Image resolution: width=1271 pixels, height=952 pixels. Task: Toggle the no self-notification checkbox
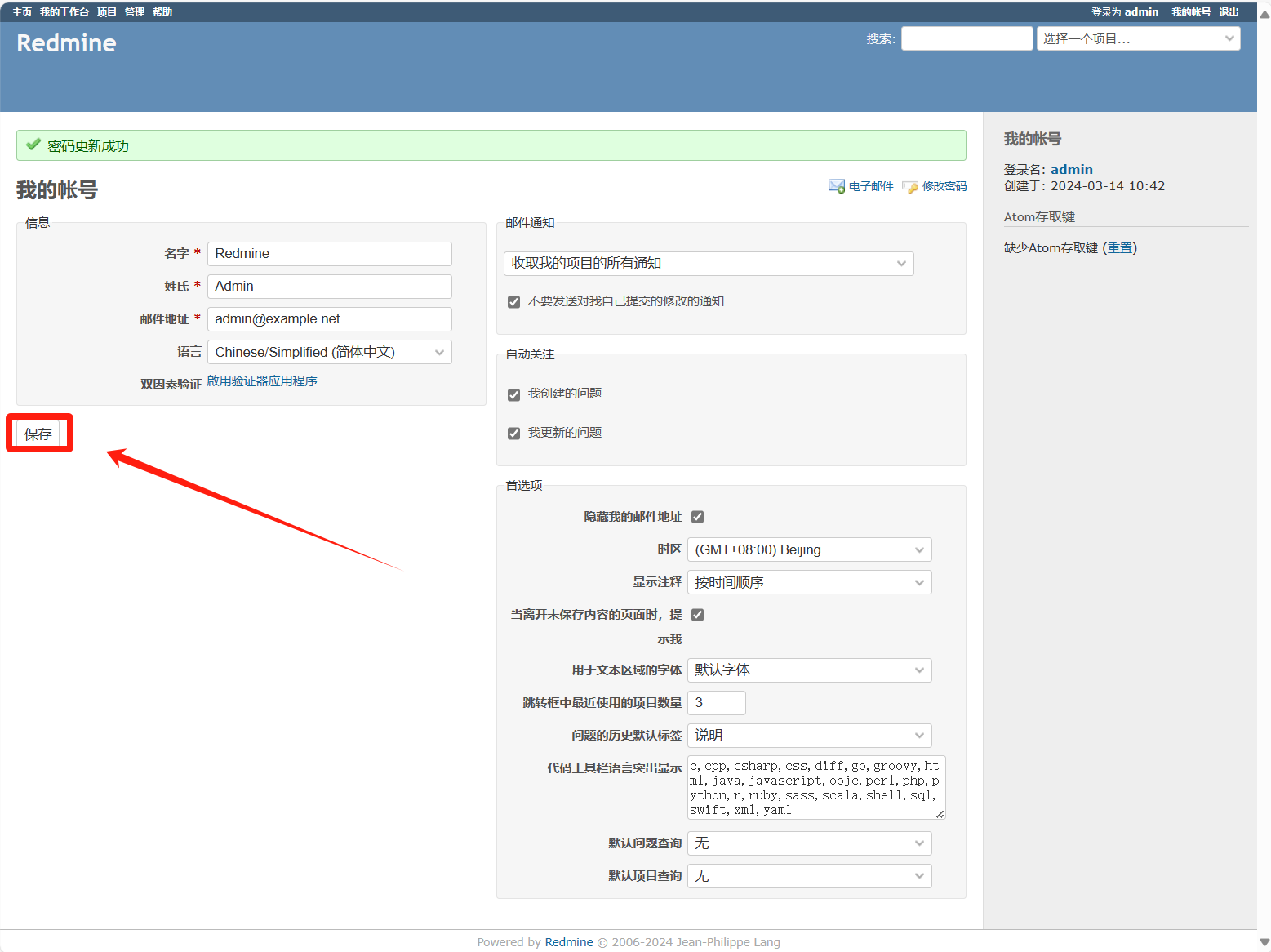tap(513, 302)
